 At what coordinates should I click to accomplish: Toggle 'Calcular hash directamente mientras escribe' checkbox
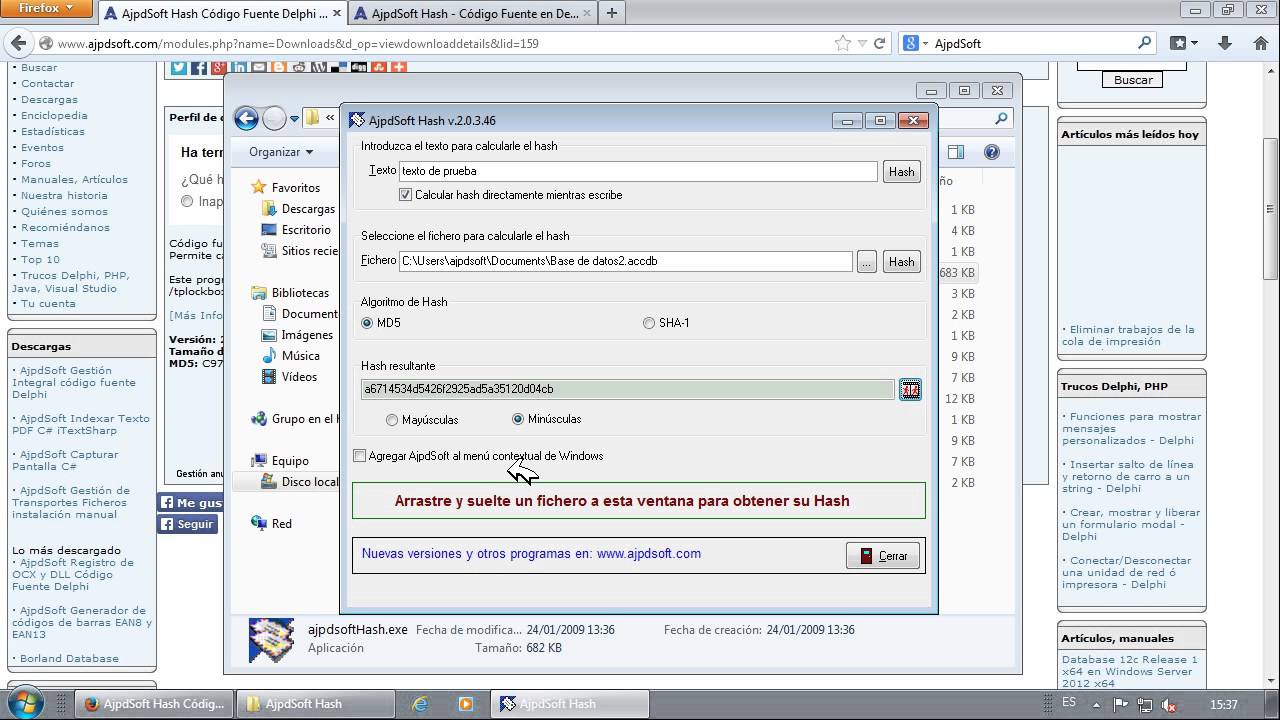pyautogui.click(x=405, y=195)
